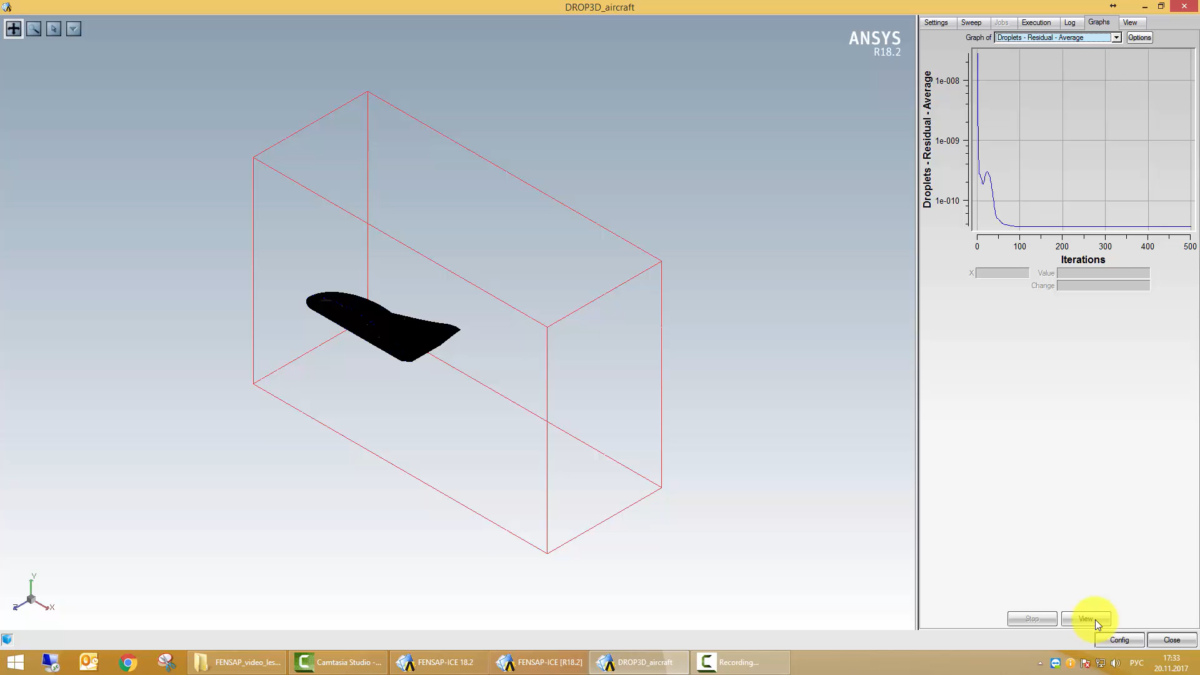Click the Close button

coord(1171,640)
